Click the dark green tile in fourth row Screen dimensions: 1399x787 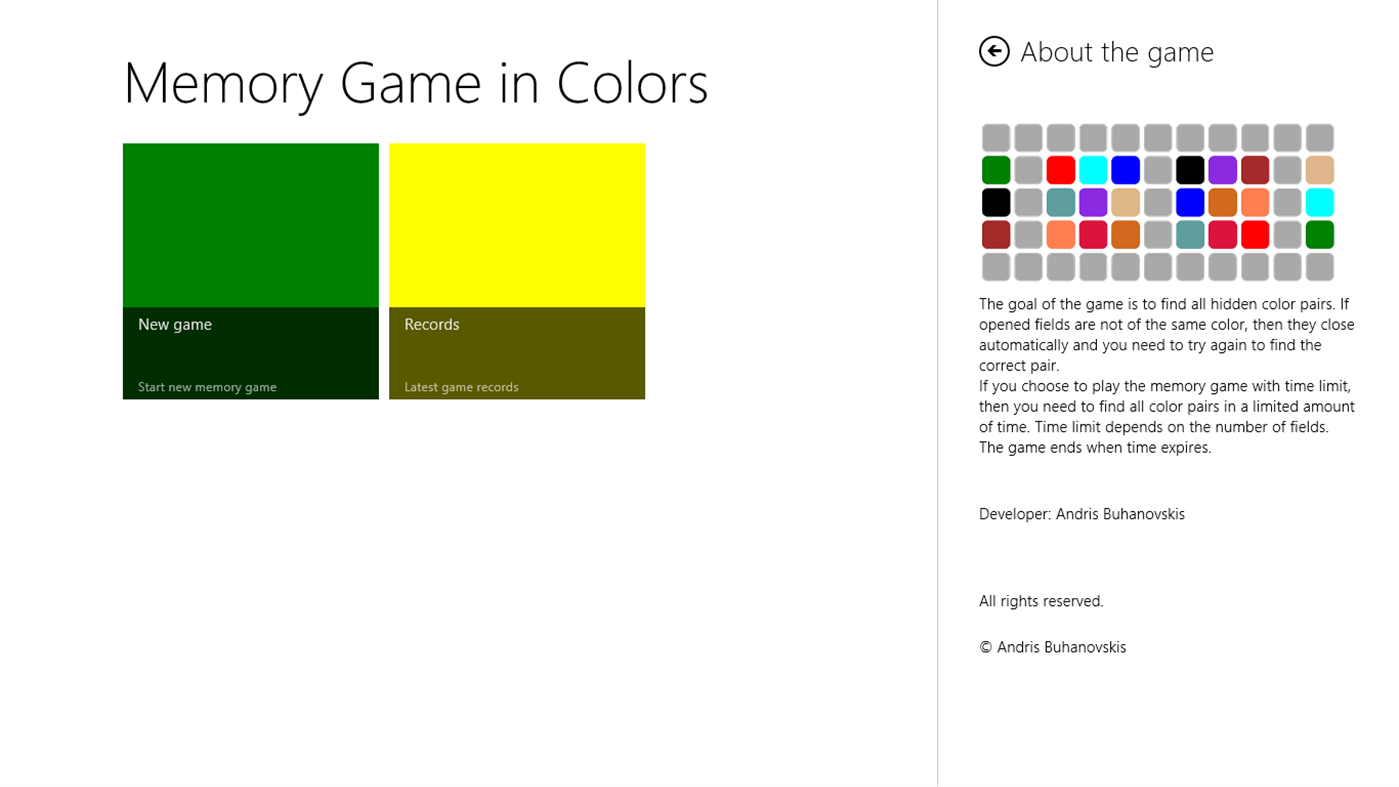1319,233
